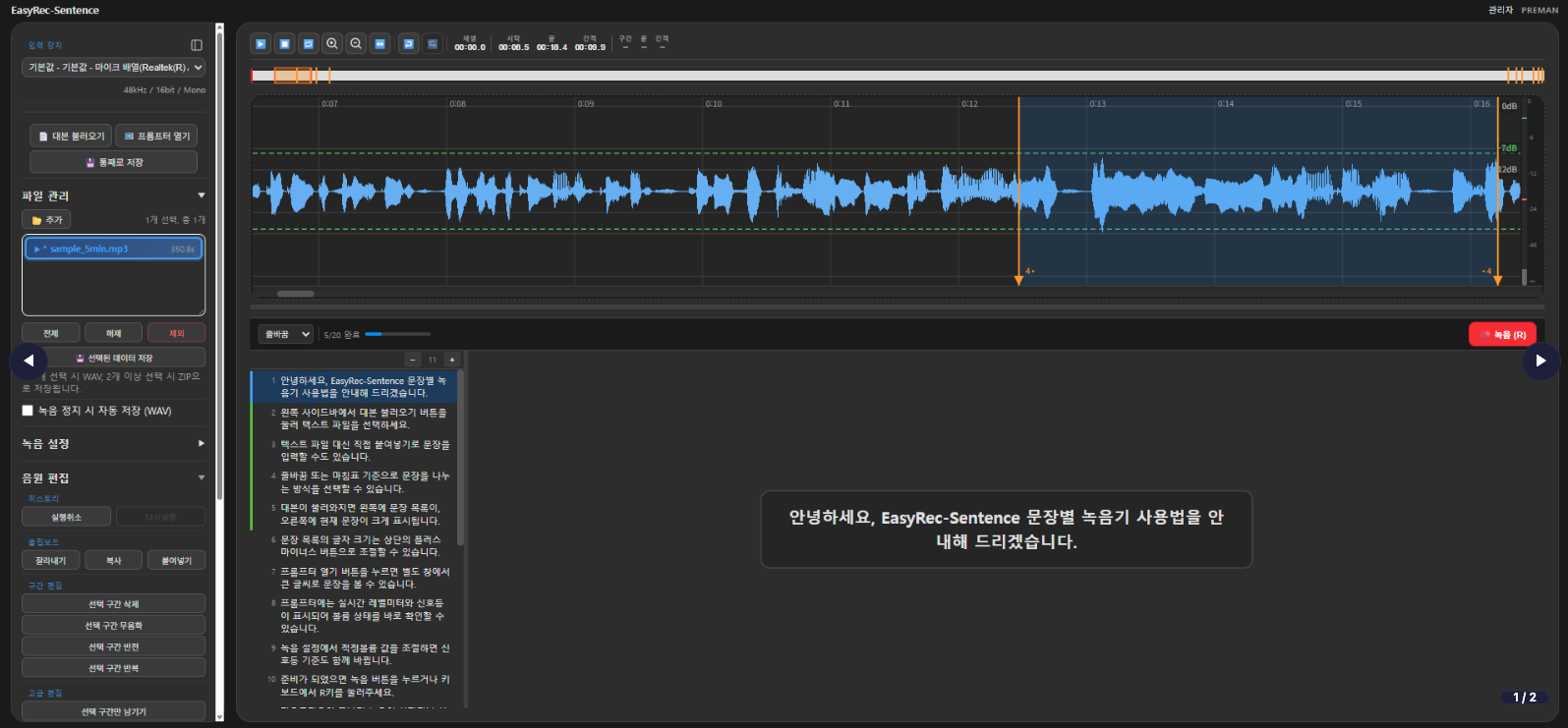This screenshot has height=728, width=1568.
Task: Click the Stop playback icon
Action: 284,44
